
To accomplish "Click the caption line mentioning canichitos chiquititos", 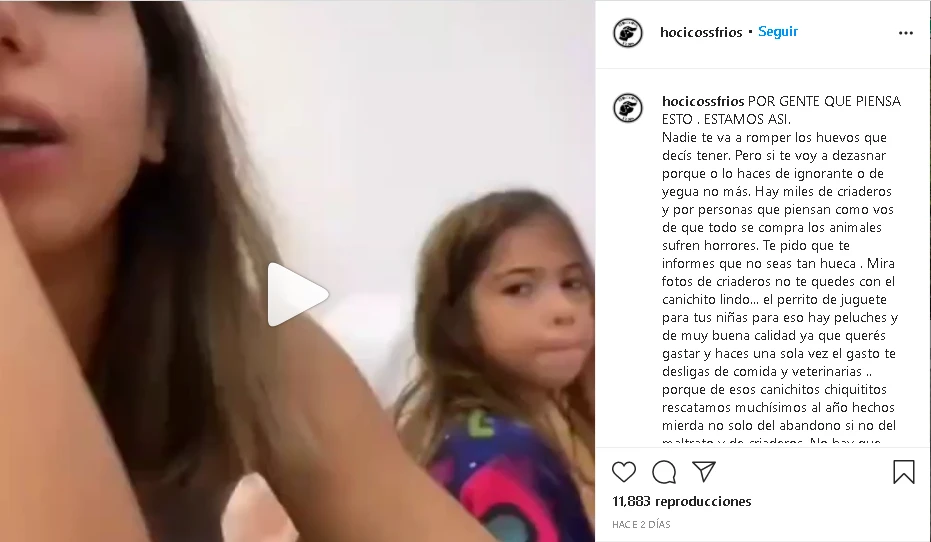I will [774, 389].
